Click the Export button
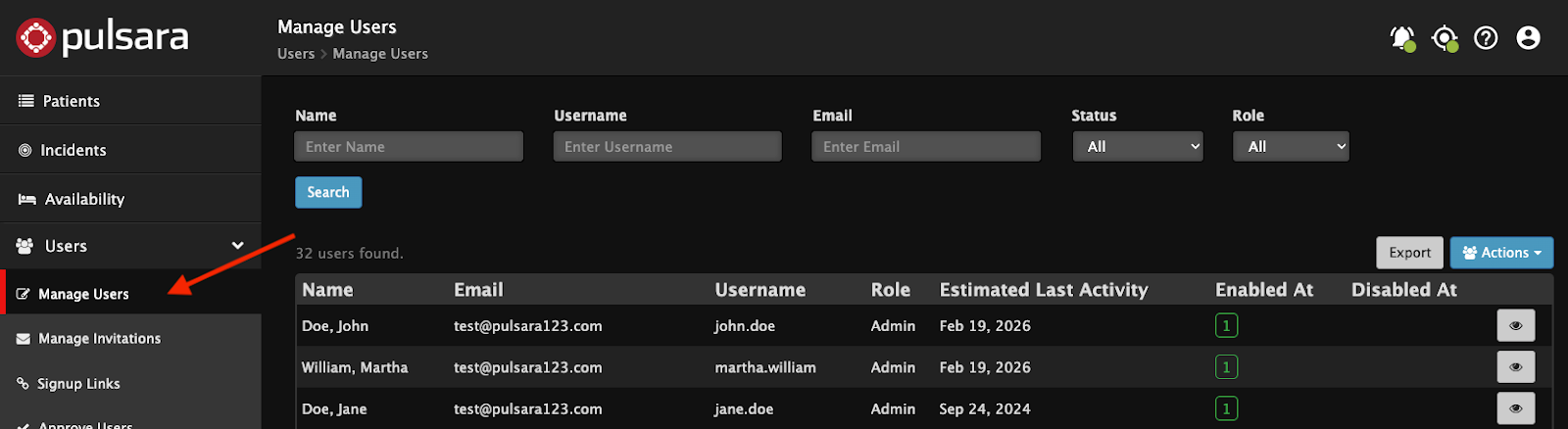This screenshot has width=1568, height=429. click(1409, 253)
